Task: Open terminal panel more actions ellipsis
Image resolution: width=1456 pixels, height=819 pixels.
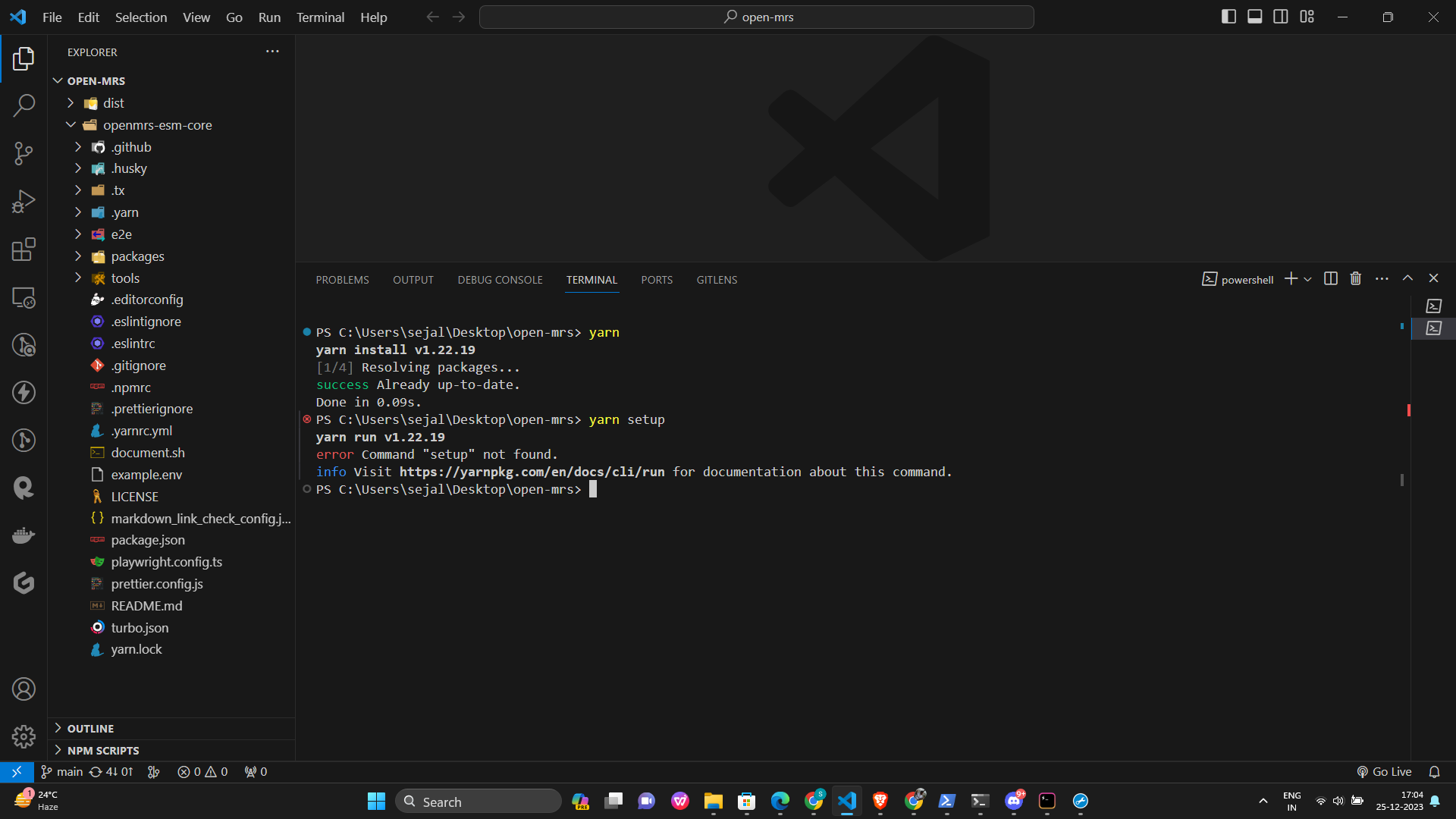Action: (x=1382, y=278)
